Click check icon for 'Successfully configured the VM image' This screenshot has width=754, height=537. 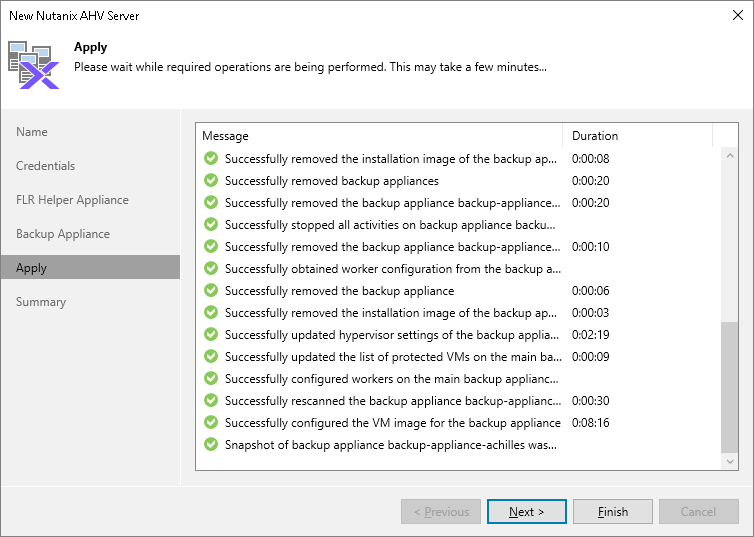211,423
